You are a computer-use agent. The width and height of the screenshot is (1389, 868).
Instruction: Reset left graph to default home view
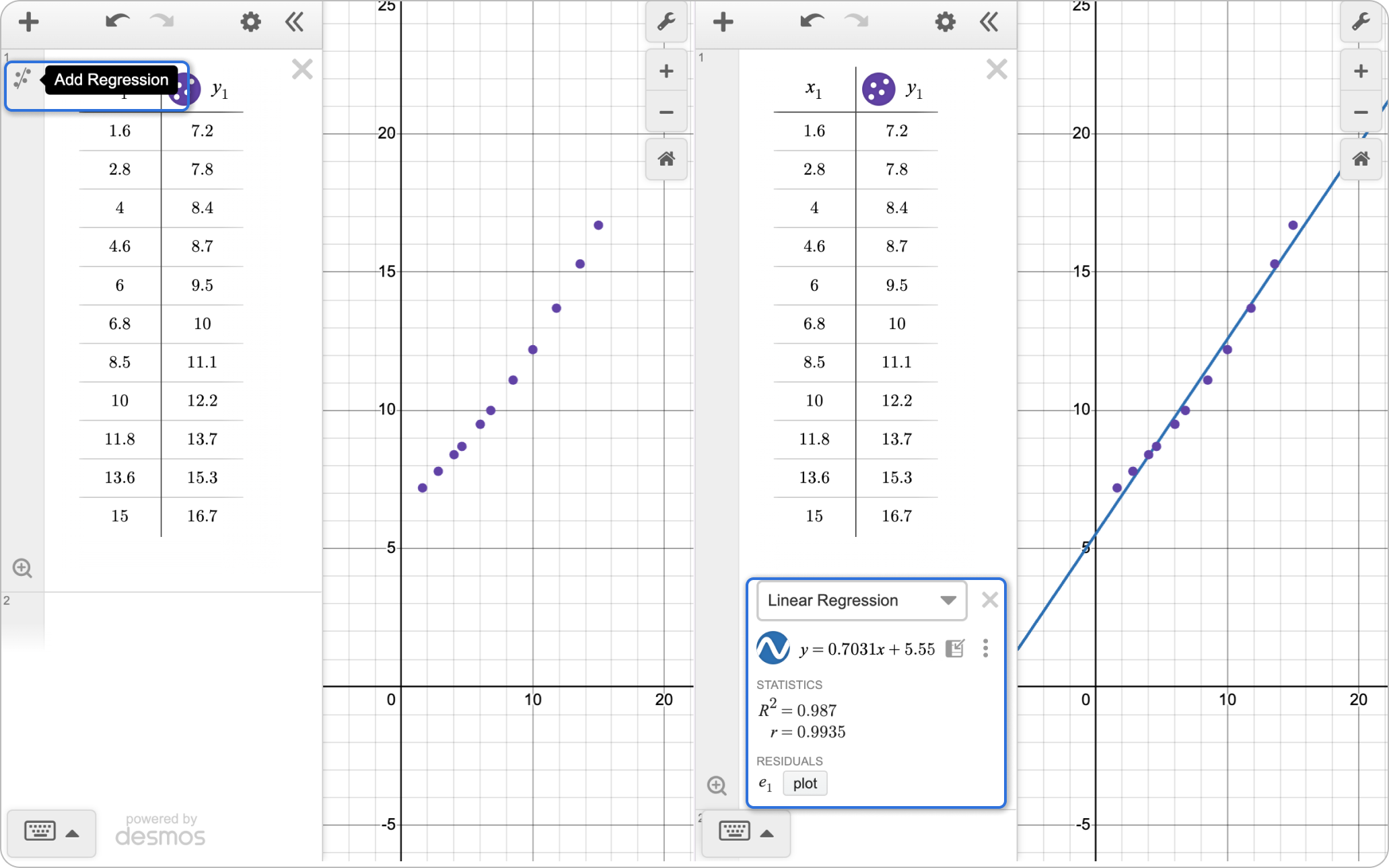666,159
